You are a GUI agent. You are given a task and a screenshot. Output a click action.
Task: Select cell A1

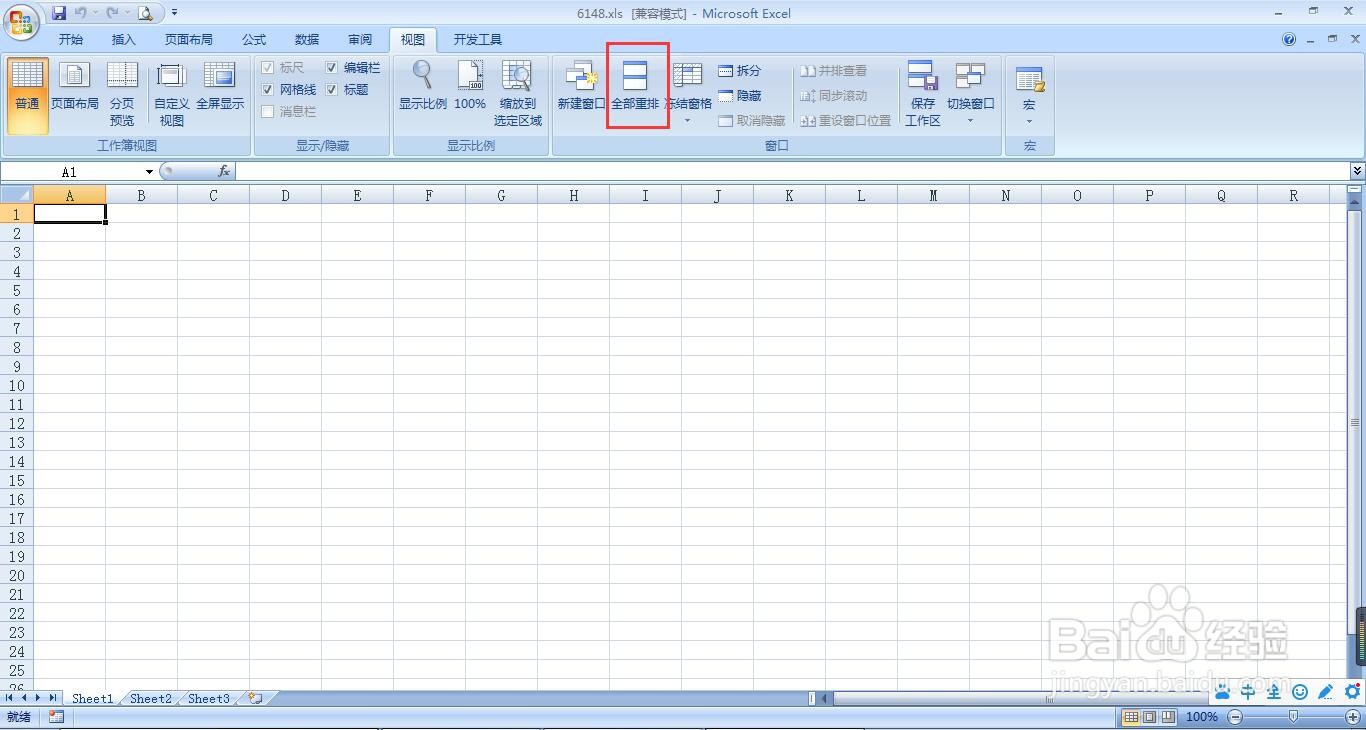pyautogui.click(x=69, y=214)
